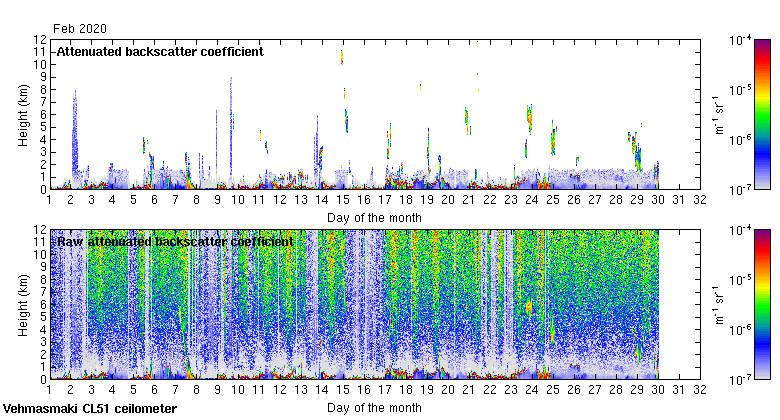780x420 pixels.
Task: Click "Day of the month" under the upper plot
Action: click(374, 218)
